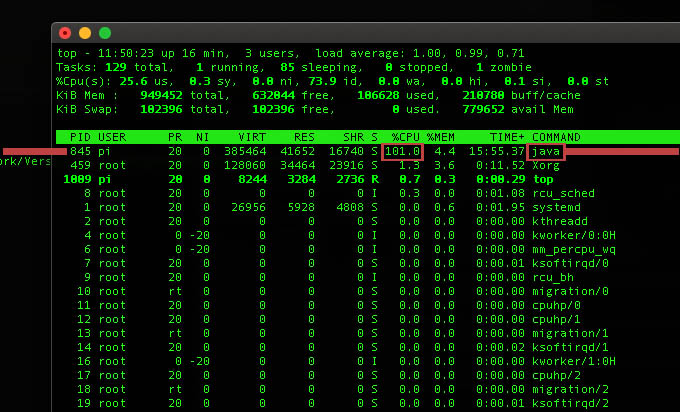Viewport: 680px width, 412px height.
Task: Click the green maximize window button
Action: click(x=105, y=33)
